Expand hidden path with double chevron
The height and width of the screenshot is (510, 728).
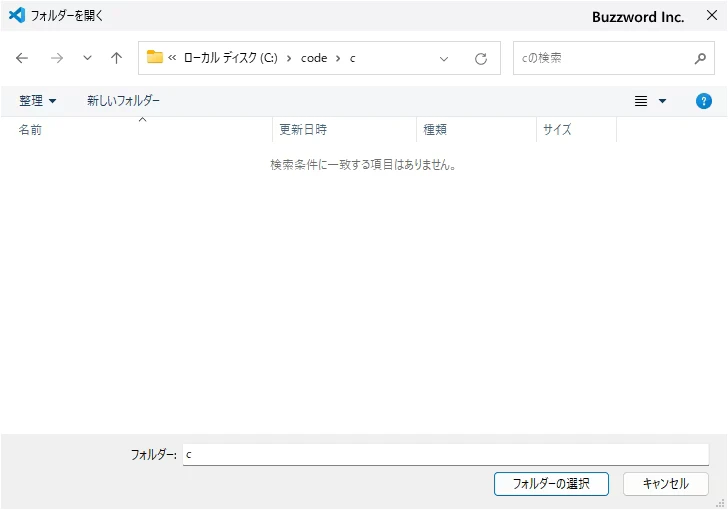coord(172,58)
